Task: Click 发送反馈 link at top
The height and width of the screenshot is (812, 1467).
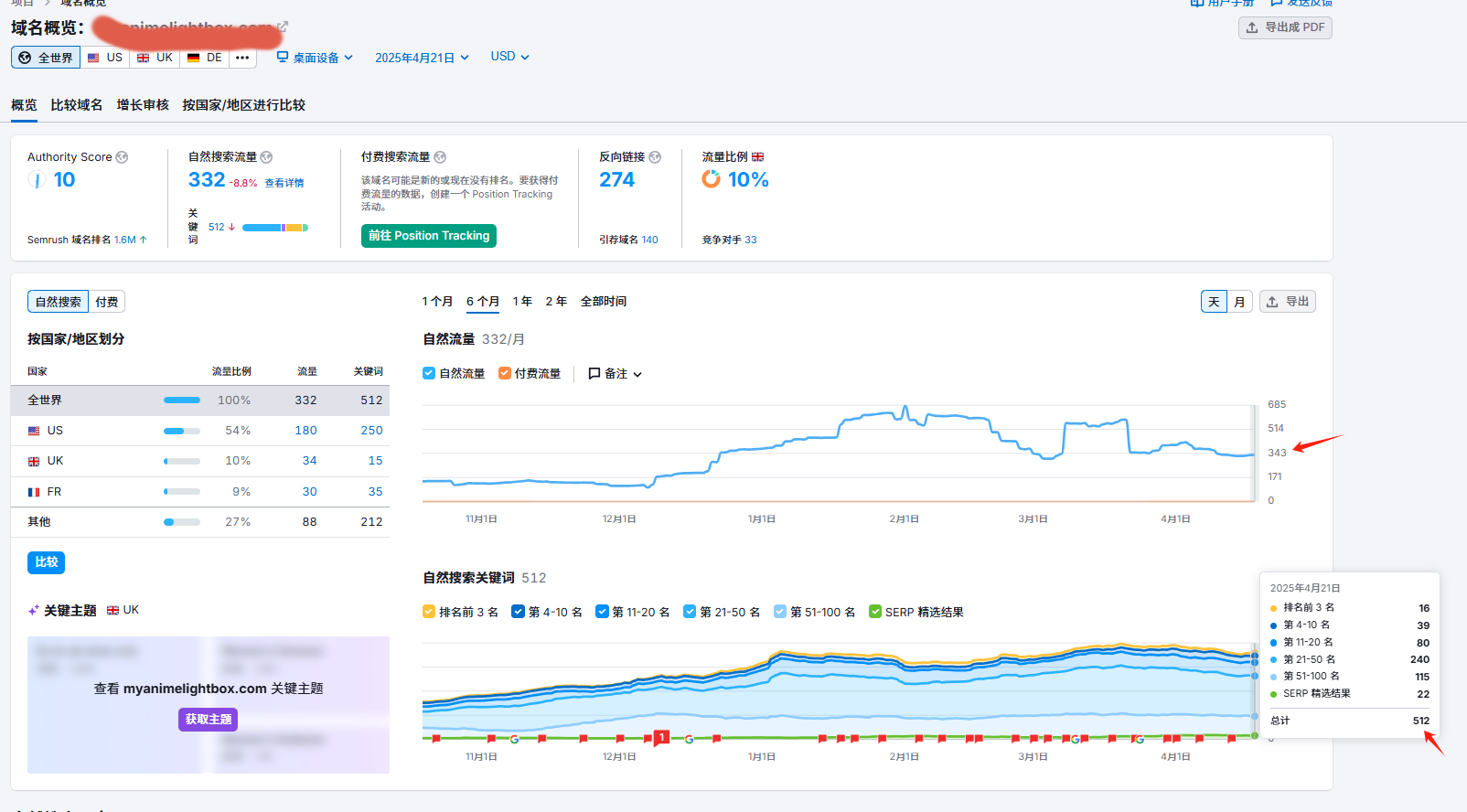Action: (1301, 3)
